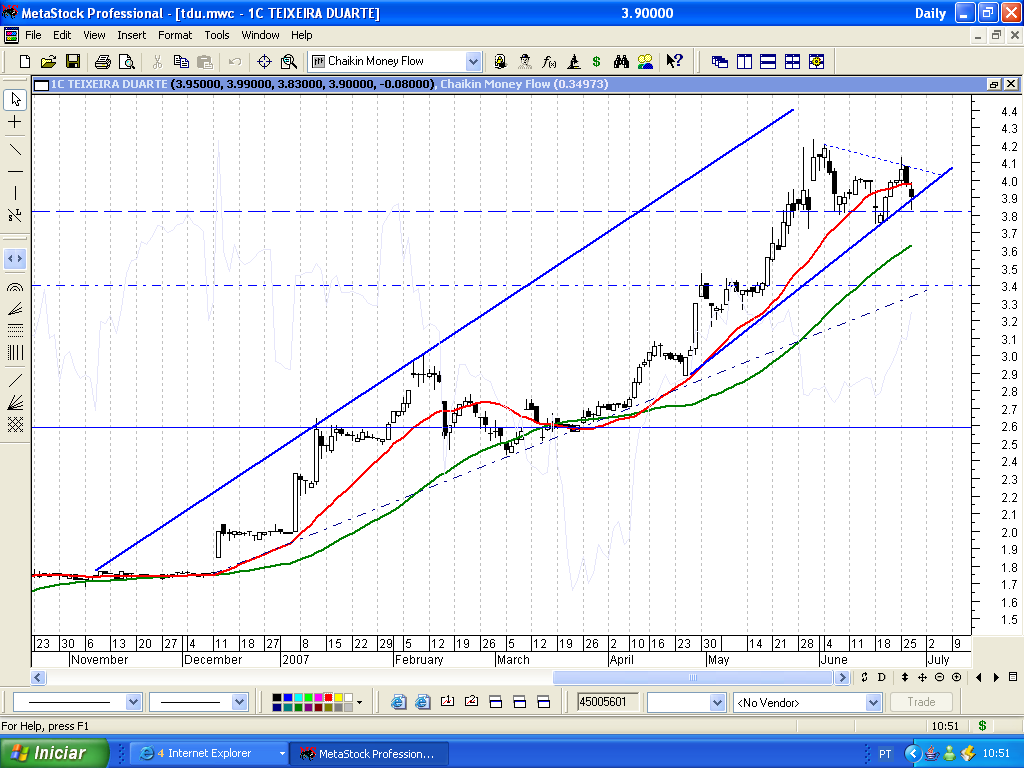
Task: Expand the No Vendor dropdown
Action: click(873, 702)
